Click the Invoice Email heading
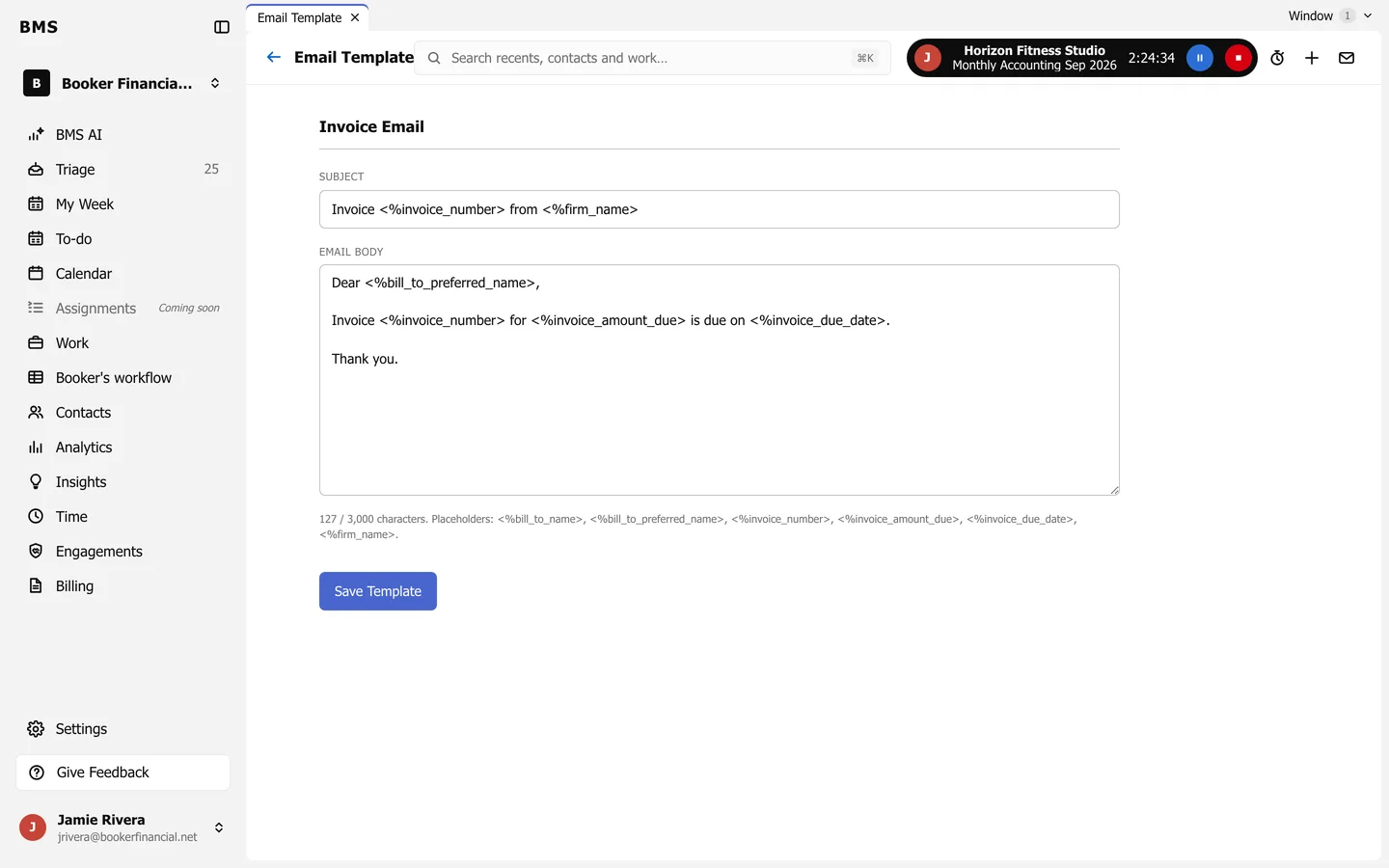The height and width of the screenshot is (868, 1389). pos(371,126)
